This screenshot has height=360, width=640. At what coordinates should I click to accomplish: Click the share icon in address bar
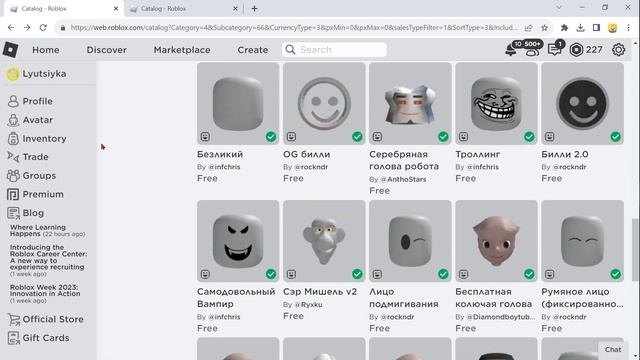pyautogui.click(x=529, y=28)
